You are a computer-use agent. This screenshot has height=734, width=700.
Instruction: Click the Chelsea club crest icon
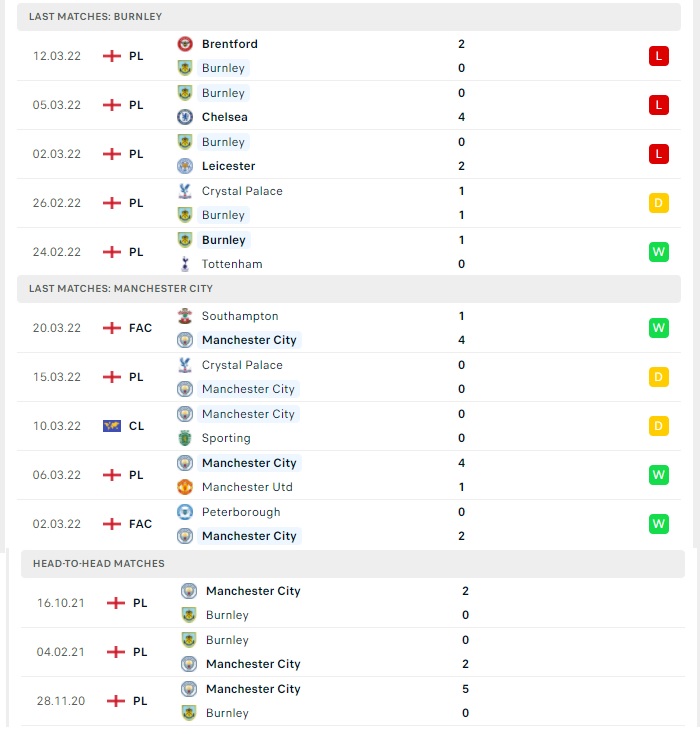185,117
